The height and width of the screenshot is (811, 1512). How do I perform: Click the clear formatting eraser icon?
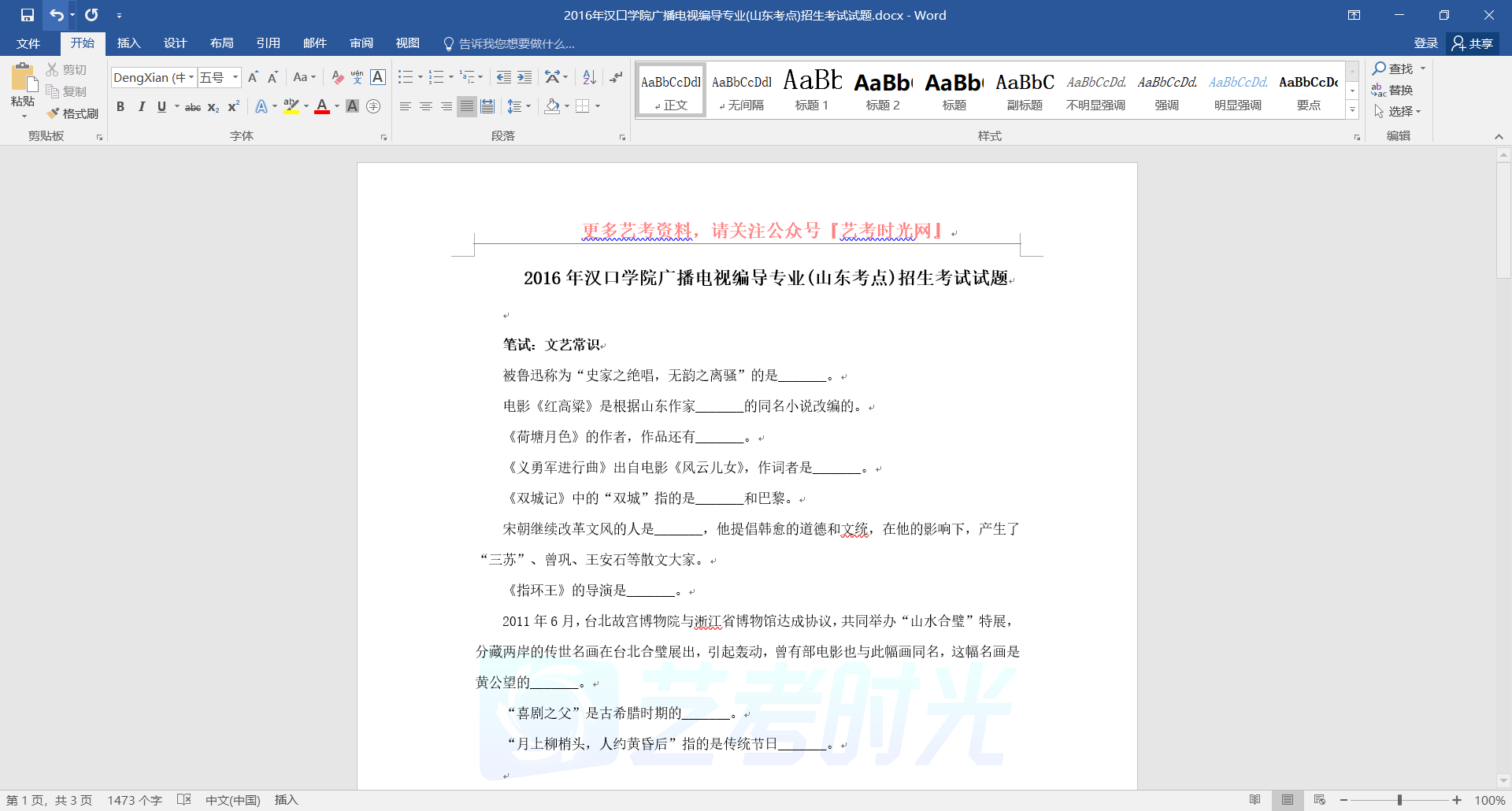pyautogui.click(x=337, y=77)
